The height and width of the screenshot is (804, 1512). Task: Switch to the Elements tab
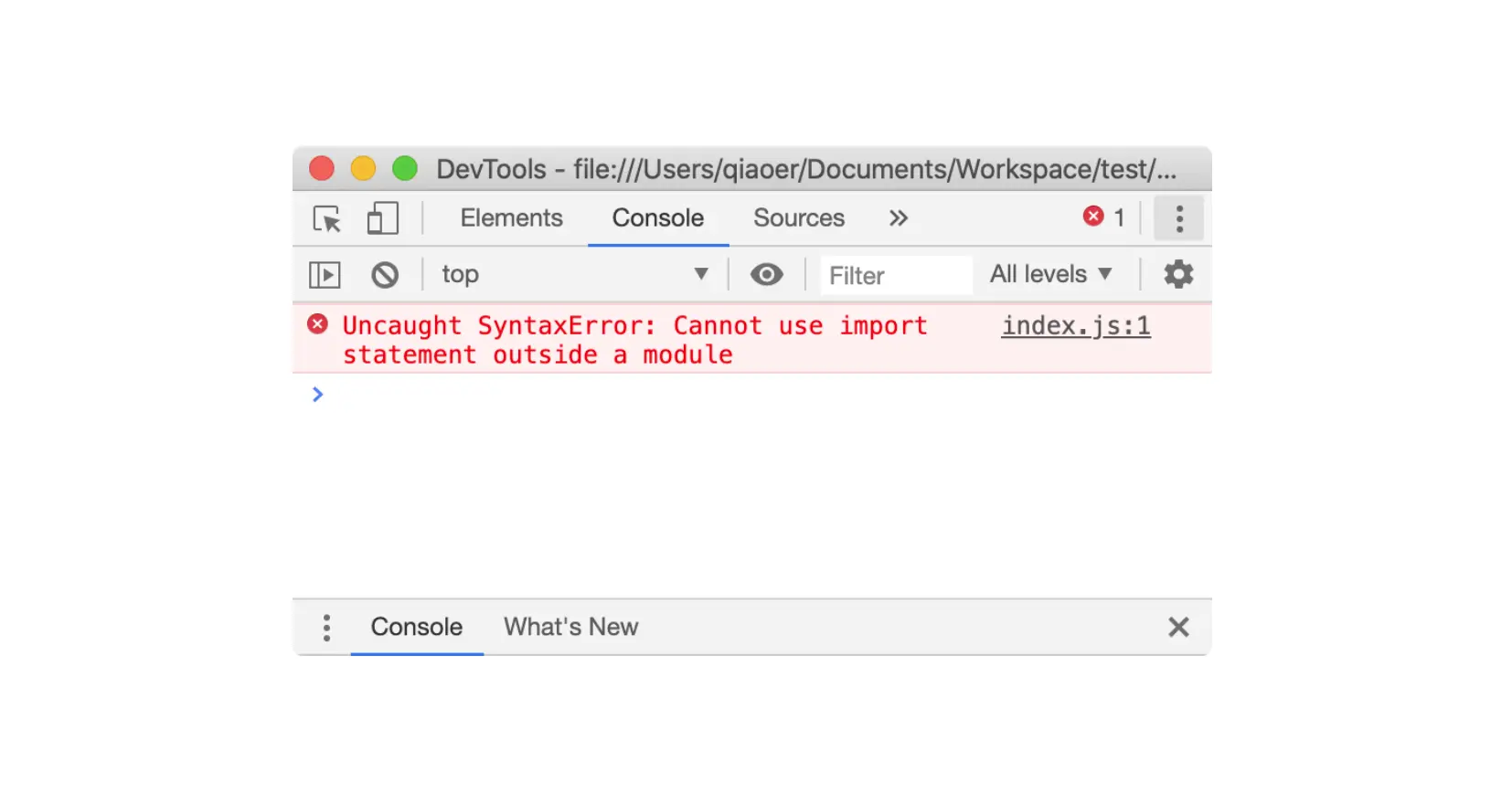(511, 218)
